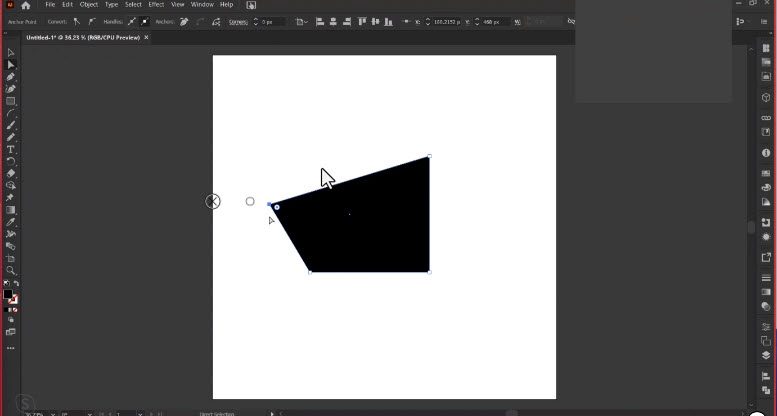This screenshot has height=416, width=777.
Task: Remove selected anchor points
Action: pos(184,21)
